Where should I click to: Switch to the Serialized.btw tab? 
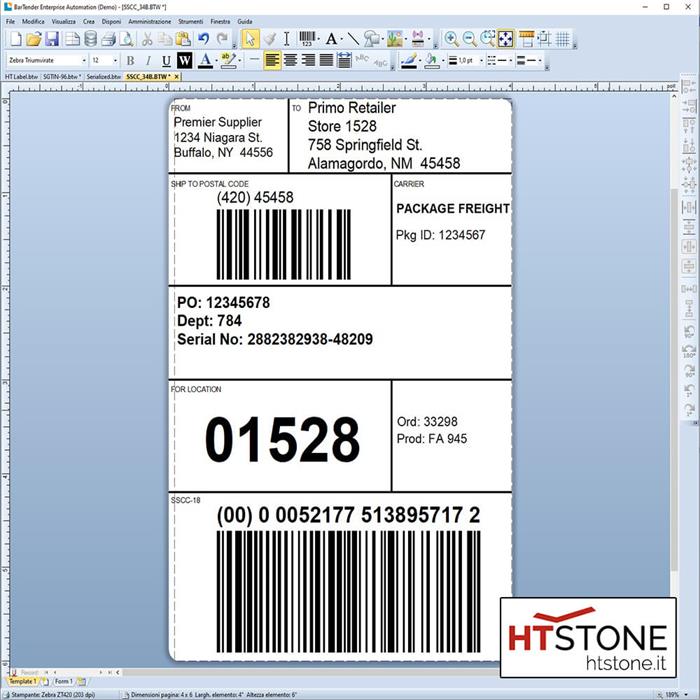104,77
